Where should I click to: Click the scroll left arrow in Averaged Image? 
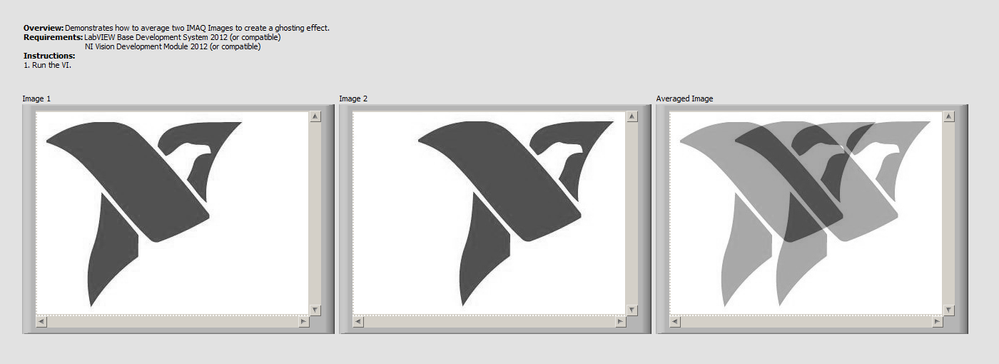click(675, 322)
